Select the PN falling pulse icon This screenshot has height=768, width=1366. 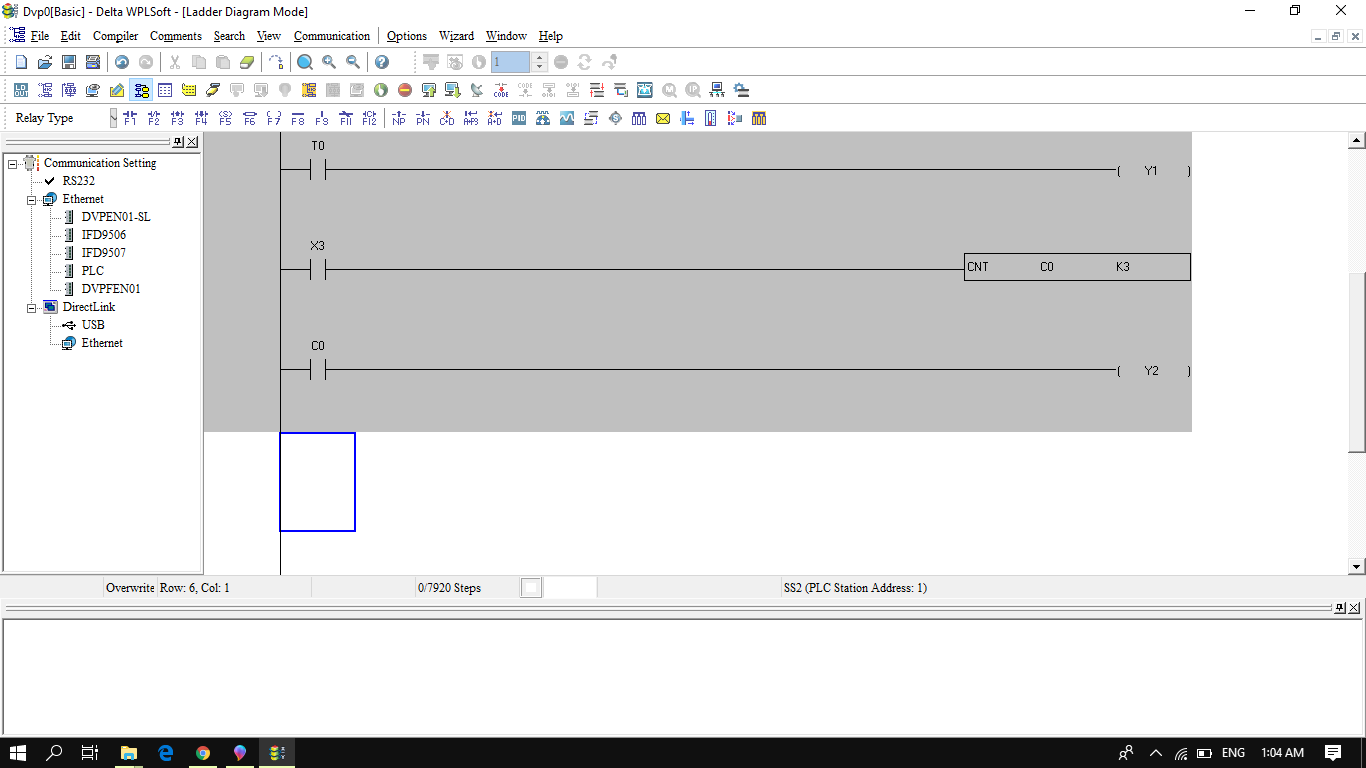(423, 118)
